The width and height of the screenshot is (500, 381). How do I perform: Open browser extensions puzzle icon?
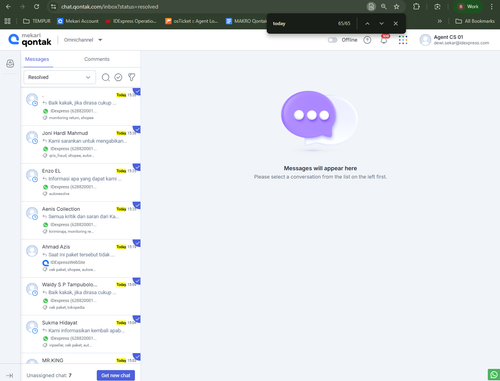point(416,7)
